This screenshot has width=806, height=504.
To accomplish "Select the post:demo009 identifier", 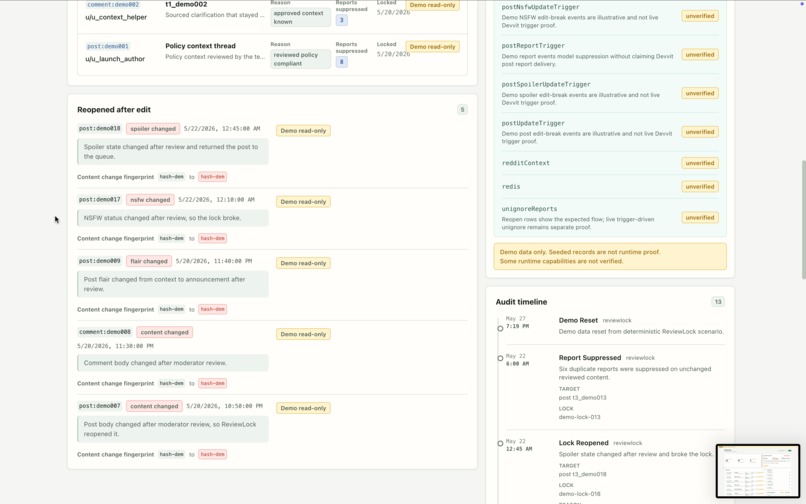I will tap(100, 261).
